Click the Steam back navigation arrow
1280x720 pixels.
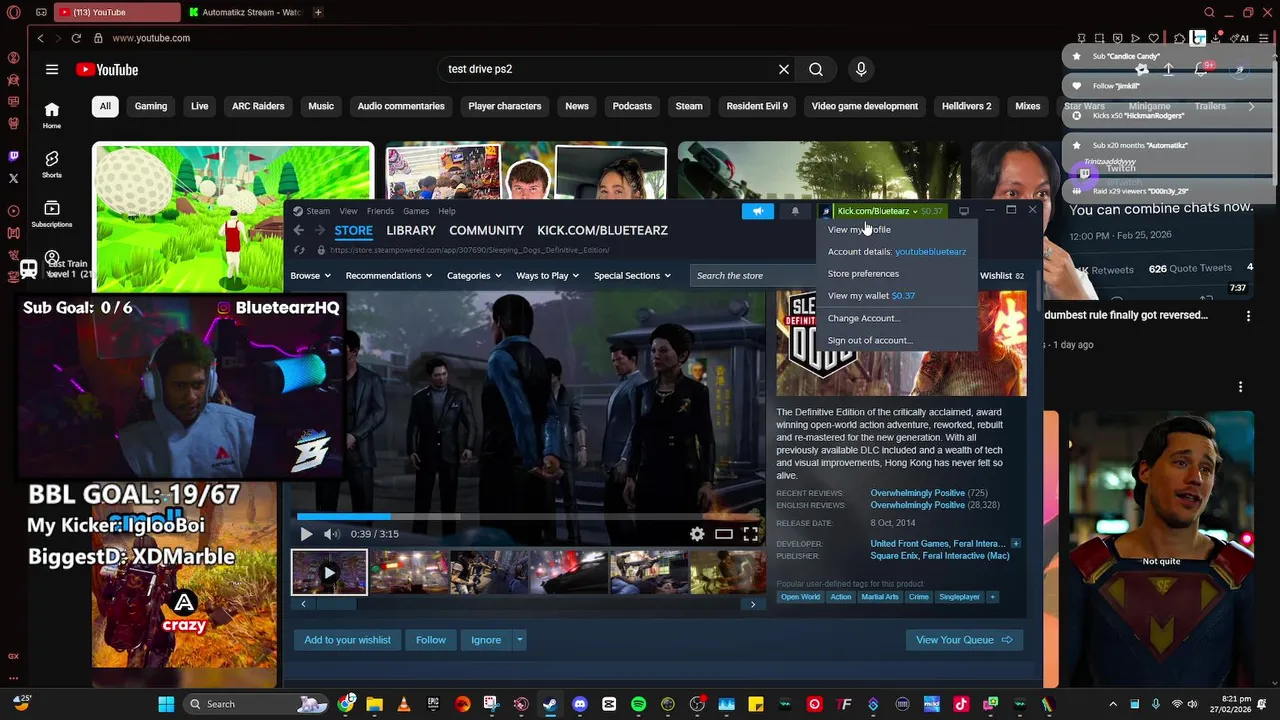[298, 230]
